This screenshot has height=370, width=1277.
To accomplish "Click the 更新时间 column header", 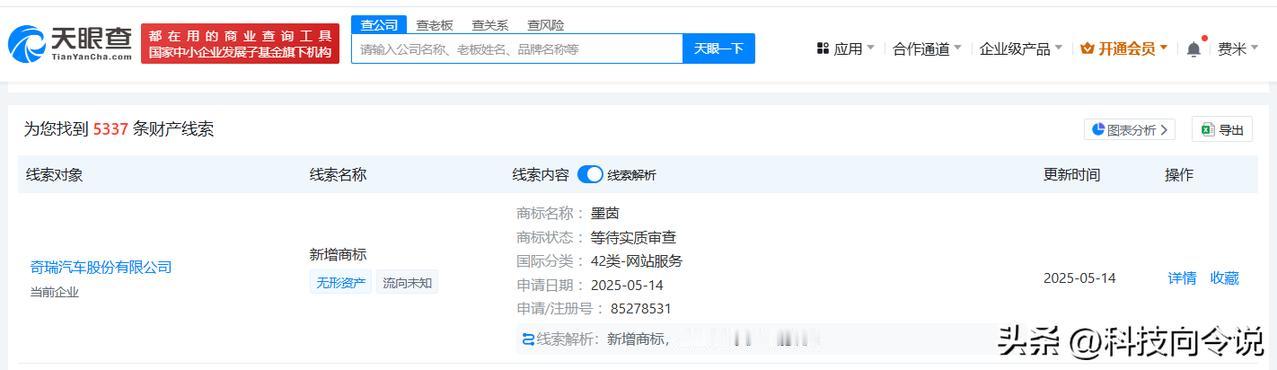I will [x=1072, y=174].
